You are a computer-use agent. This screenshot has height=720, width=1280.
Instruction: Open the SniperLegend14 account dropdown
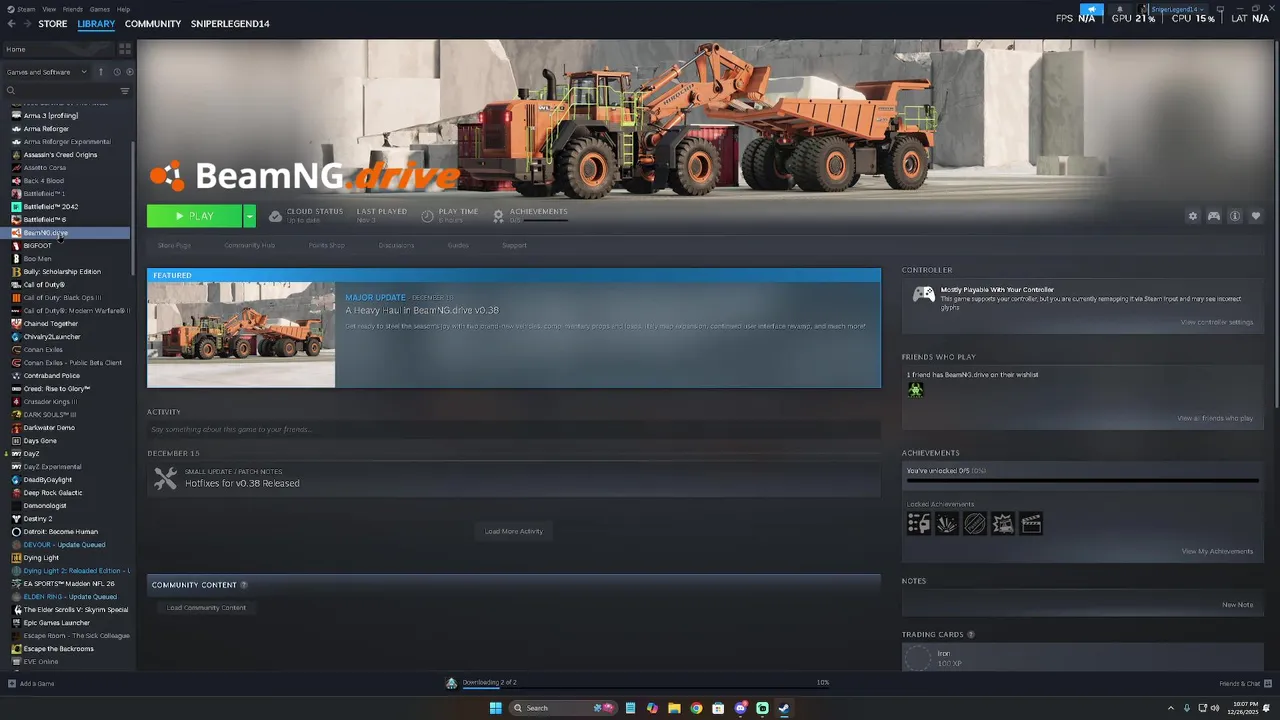[1177, 9]
